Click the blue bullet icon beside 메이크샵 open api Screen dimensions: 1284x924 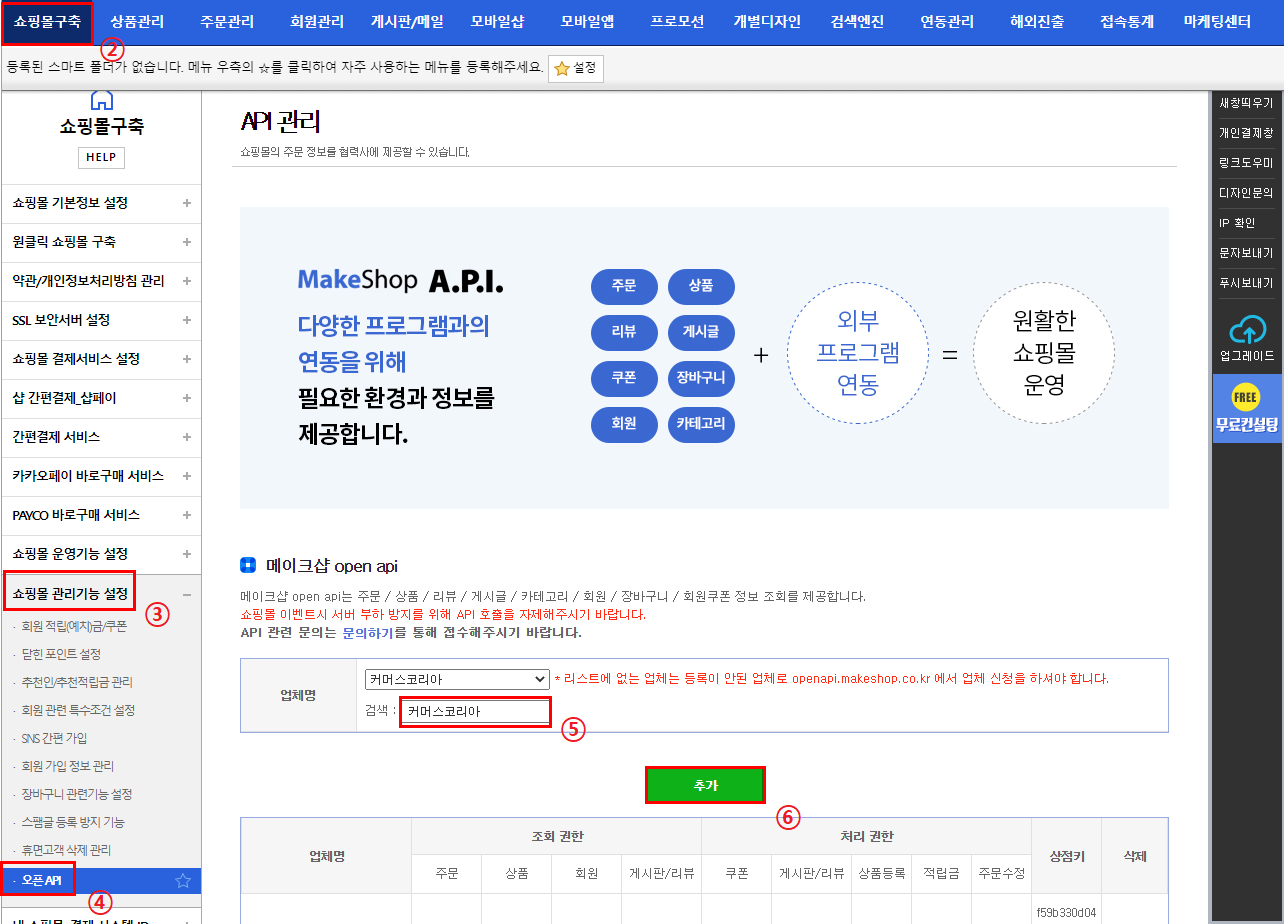pyautogui.click(x=248, y=565)
